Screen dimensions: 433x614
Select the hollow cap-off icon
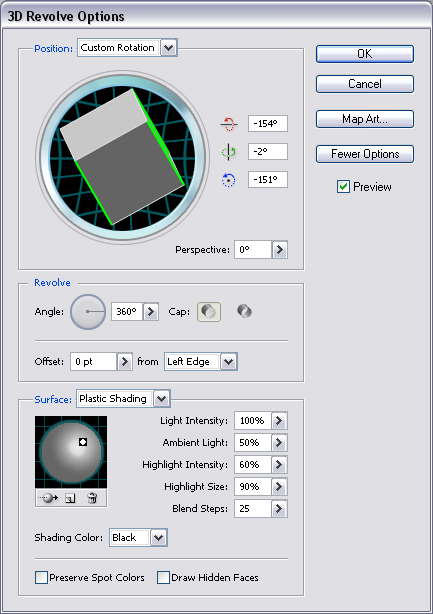click(x=244, y=312)
